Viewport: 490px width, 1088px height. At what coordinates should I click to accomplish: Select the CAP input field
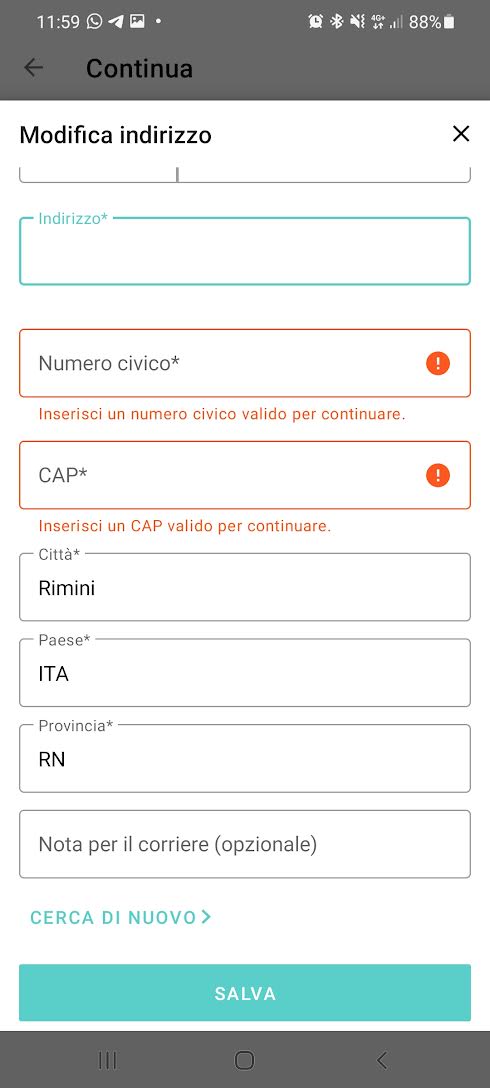(245, 475)
